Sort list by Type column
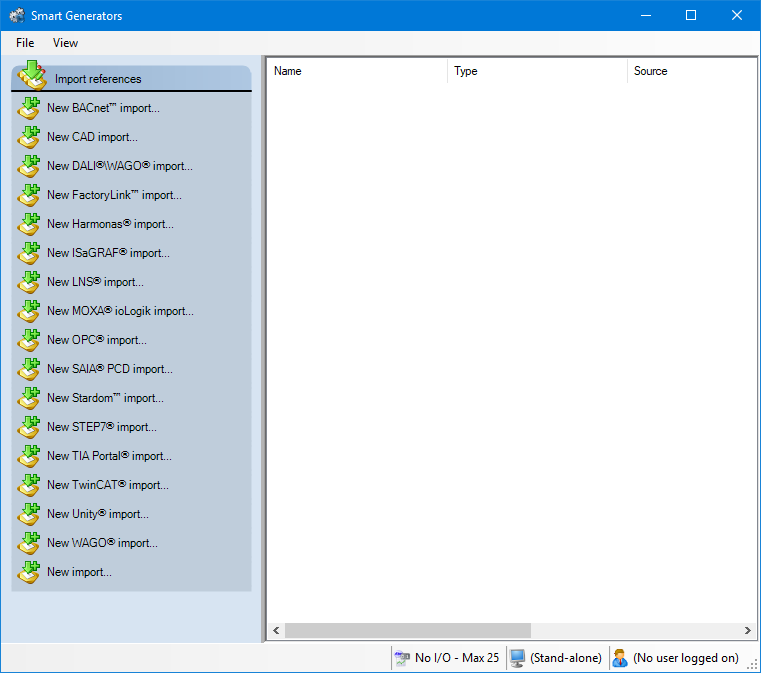This screenshot has width=761, height=673. 537,71
